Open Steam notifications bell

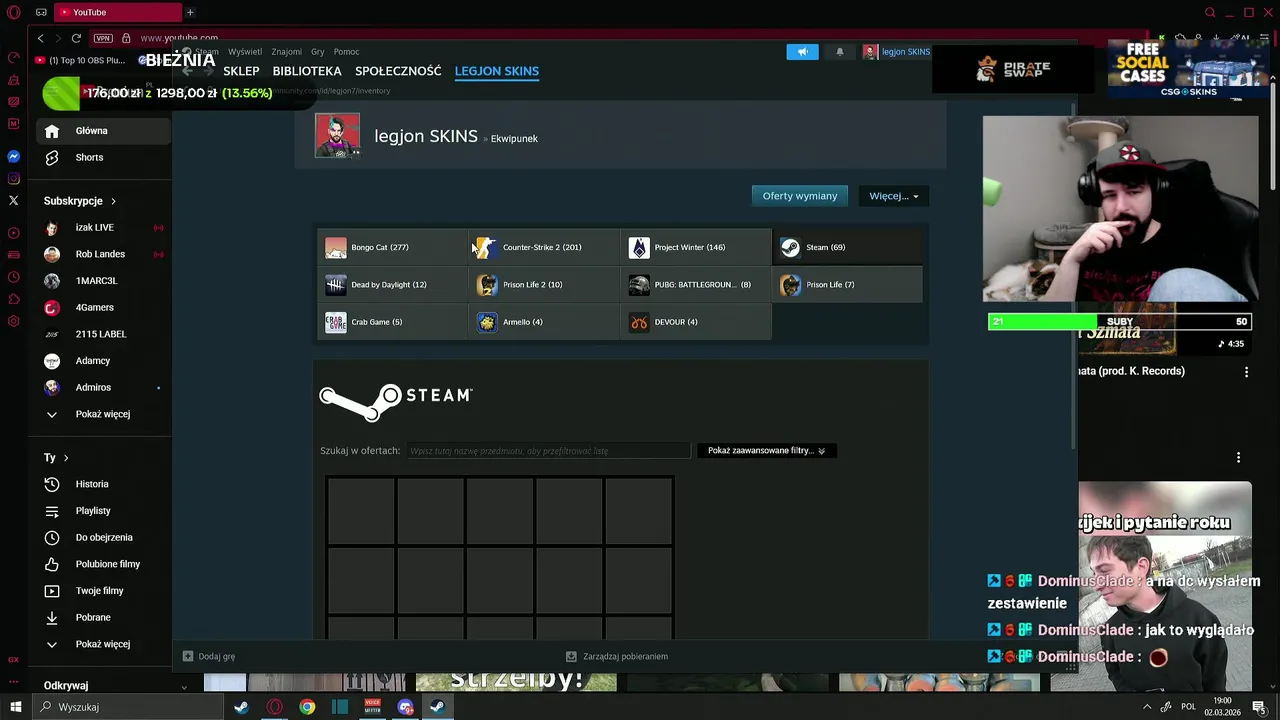[839, 52]
